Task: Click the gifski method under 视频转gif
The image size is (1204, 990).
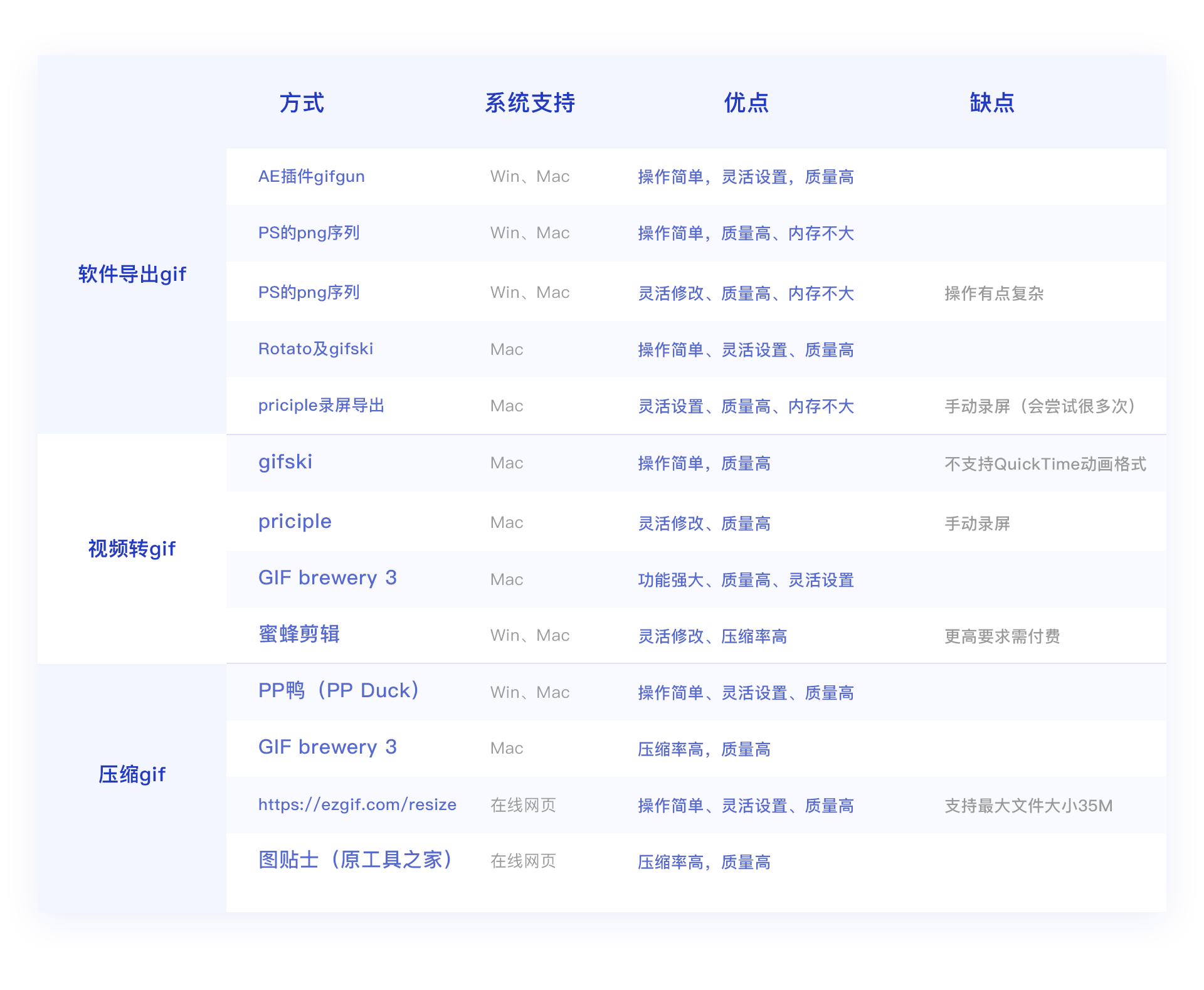Action: 285,461
